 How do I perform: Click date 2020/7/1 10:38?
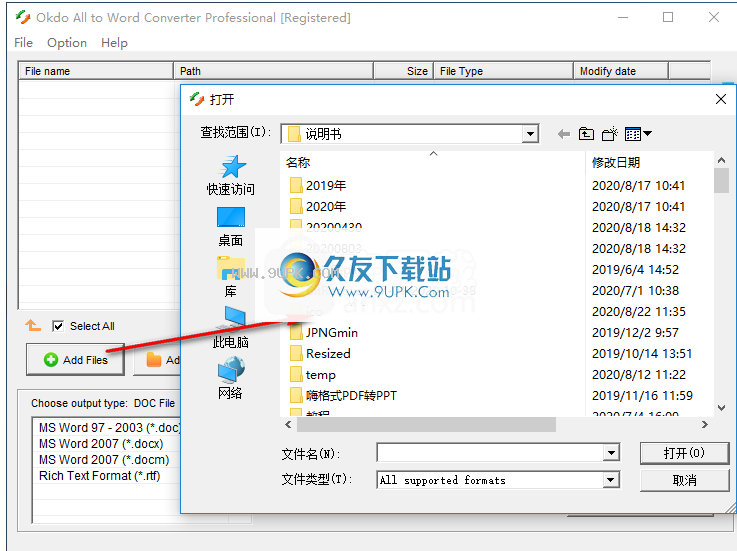pos(635,291)
